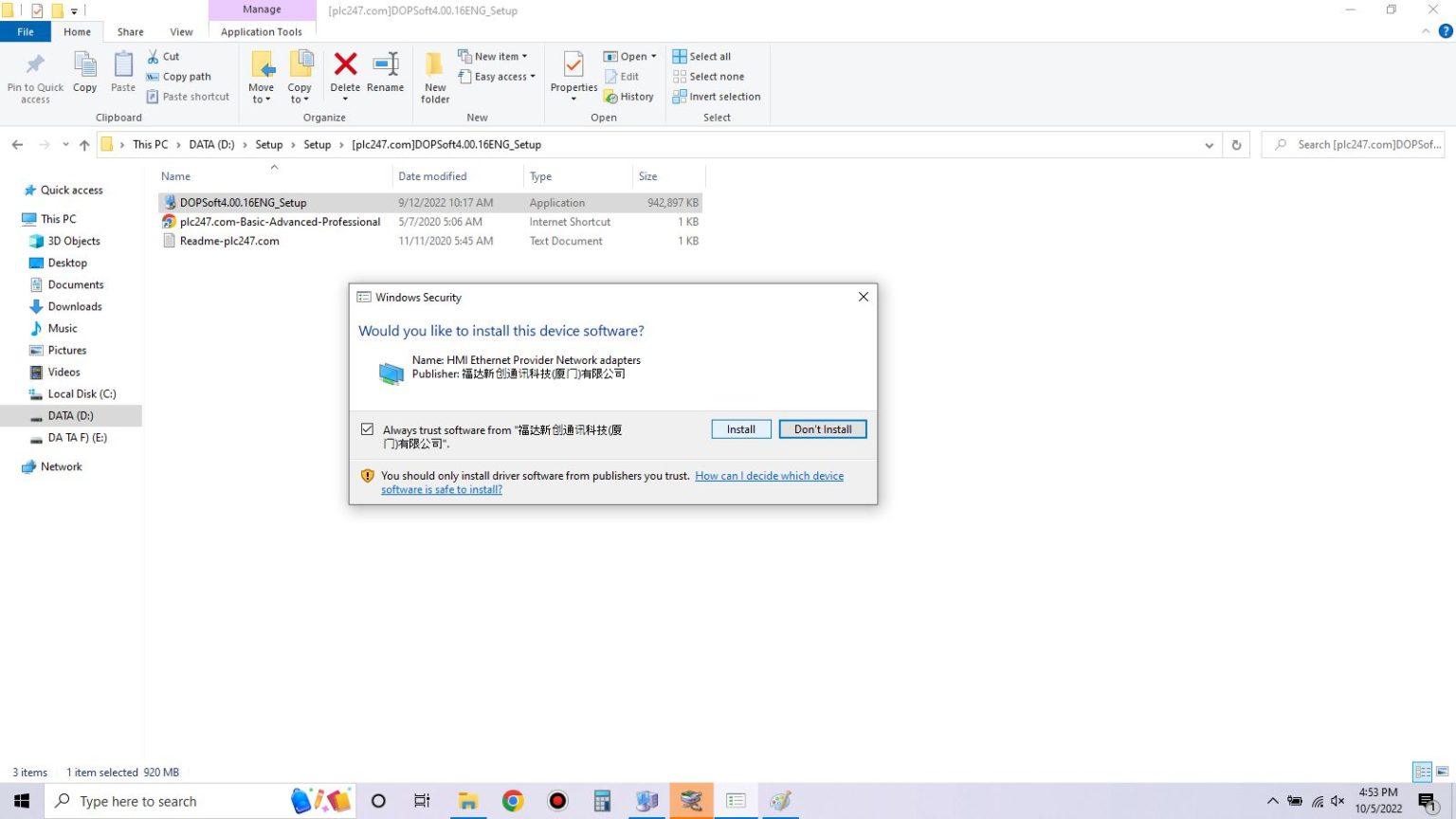This screenshot has height=819, width=1456.
Task: Open Chrome from the taskbar
Action: (x=513, y=801)
